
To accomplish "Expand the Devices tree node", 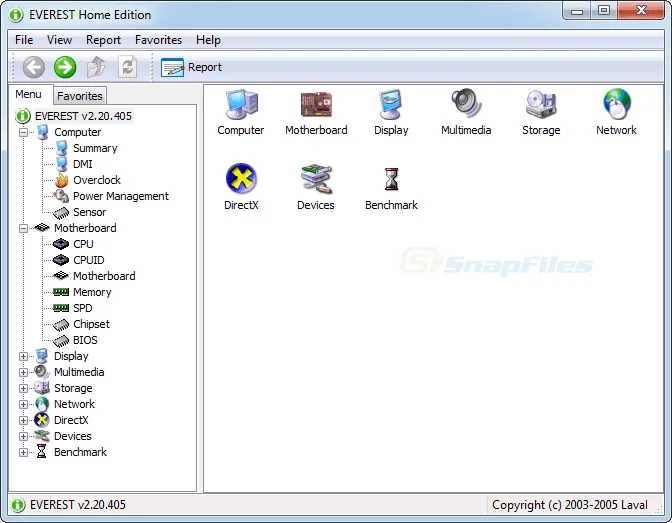I will point(24,436).
